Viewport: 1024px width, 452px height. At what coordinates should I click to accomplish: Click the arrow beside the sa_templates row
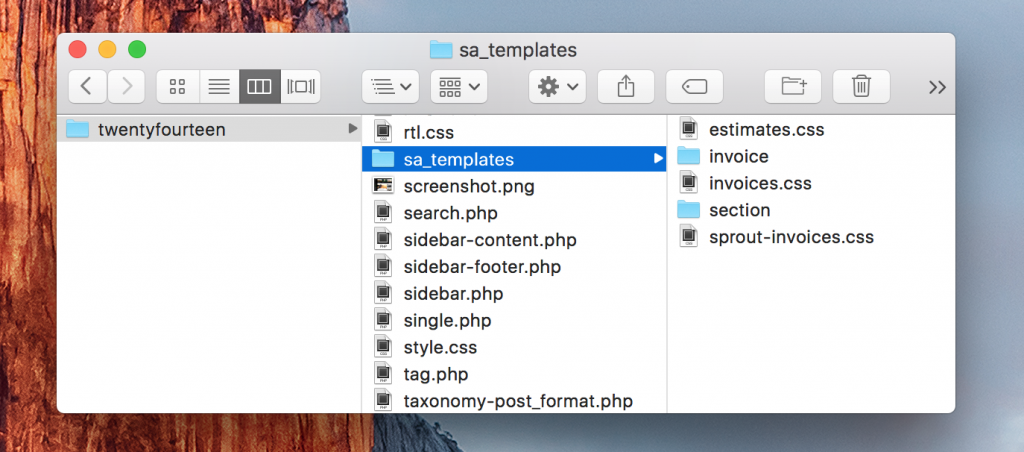tap(658, 159)
